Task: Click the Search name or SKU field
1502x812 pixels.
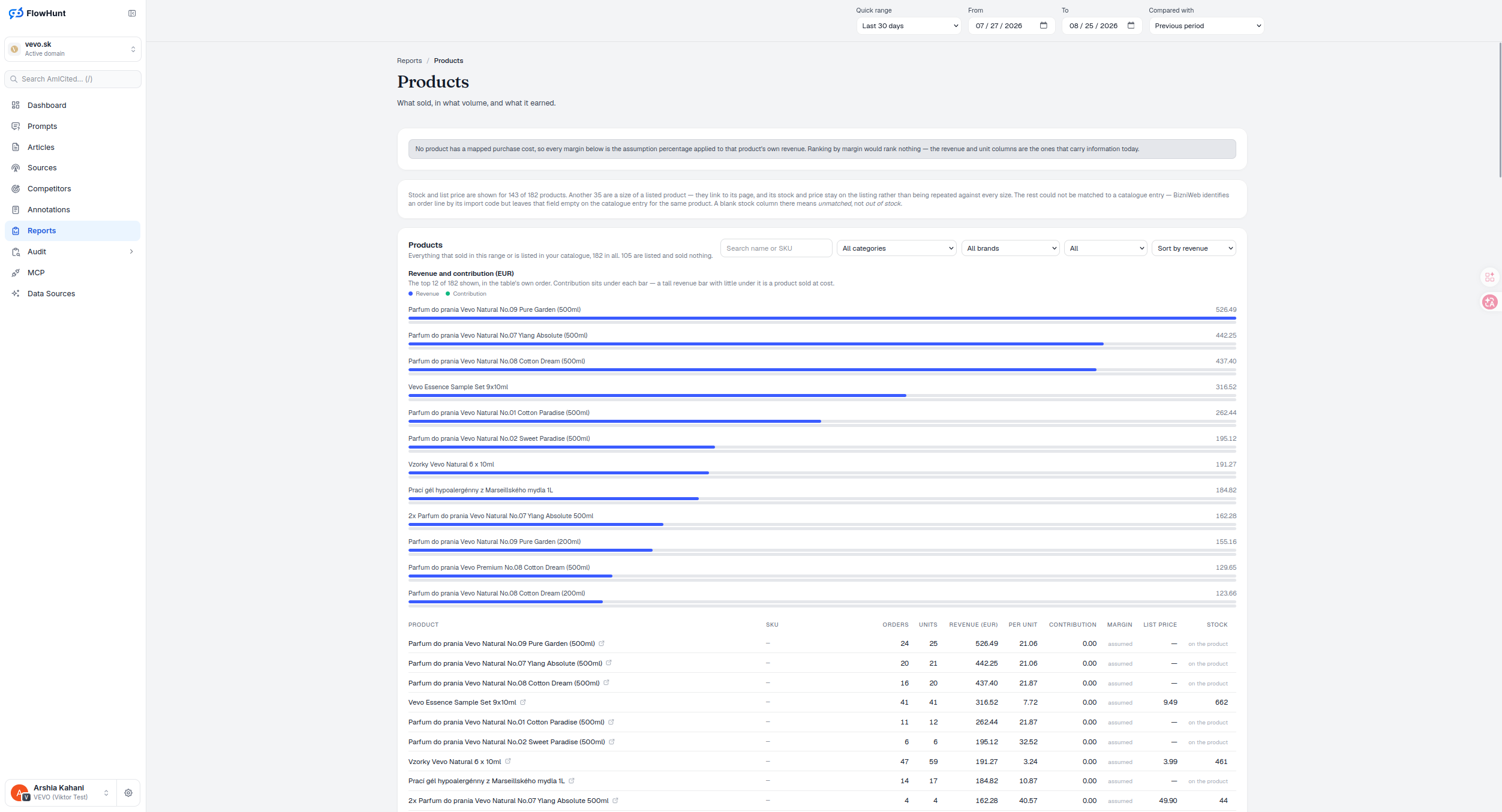Action: (x=776, y=248)
